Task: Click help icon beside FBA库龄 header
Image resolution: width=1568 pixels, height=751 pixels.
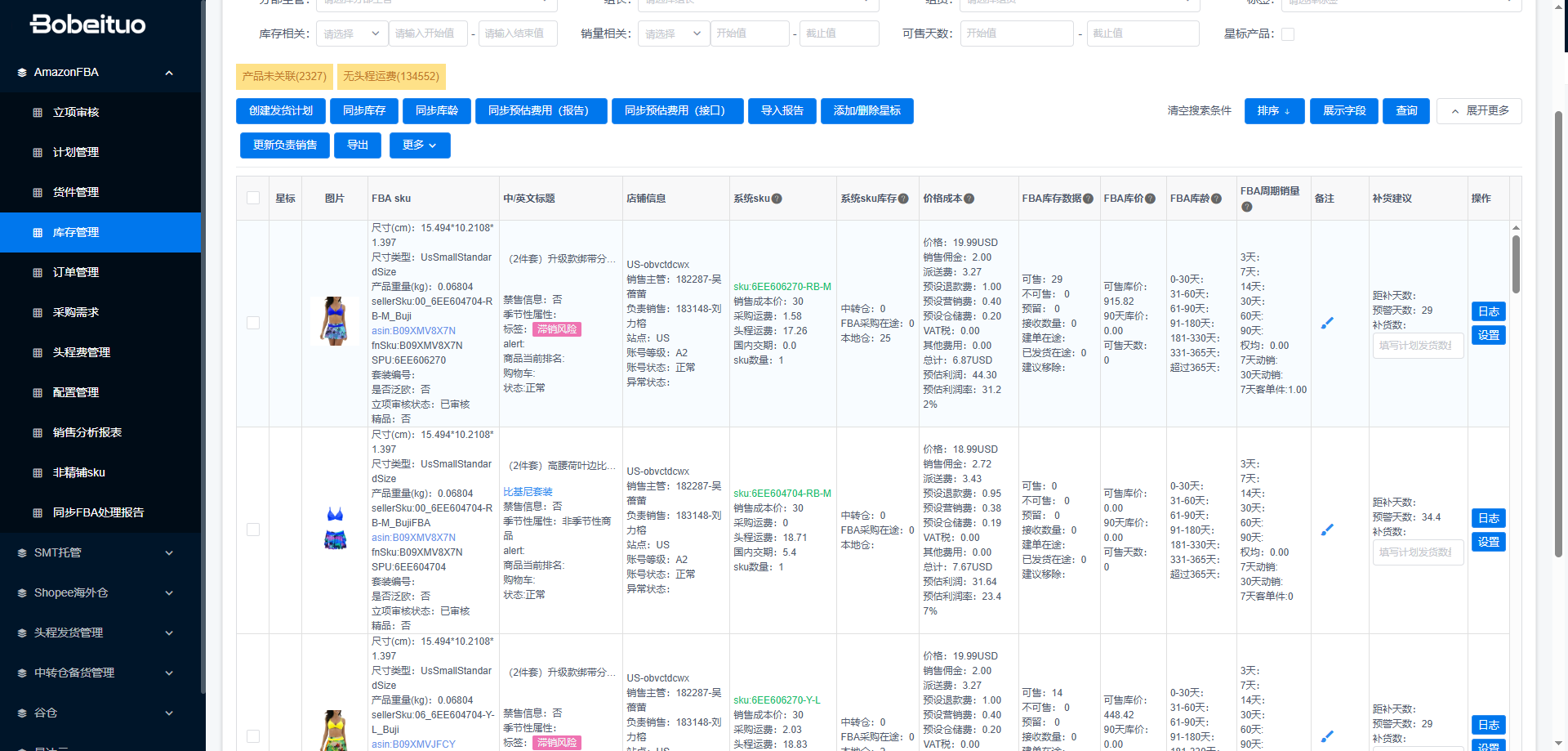Action: [1216, 199]
